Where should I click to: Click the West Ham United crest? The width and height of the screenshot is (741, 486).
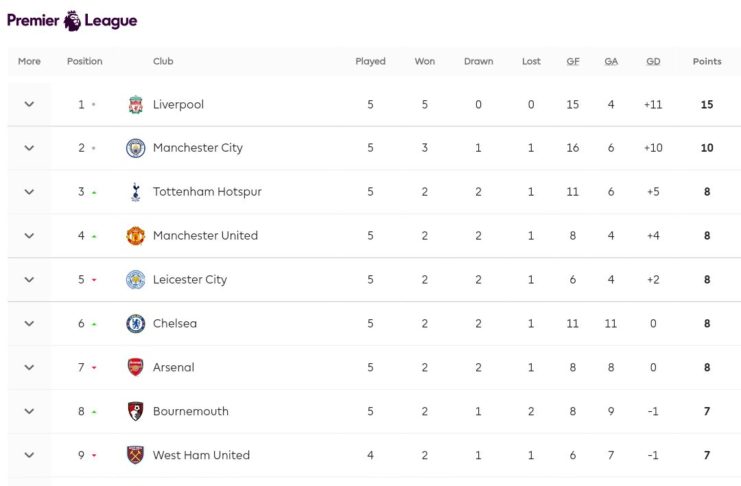pyautogui.click(x=136, y=455)
